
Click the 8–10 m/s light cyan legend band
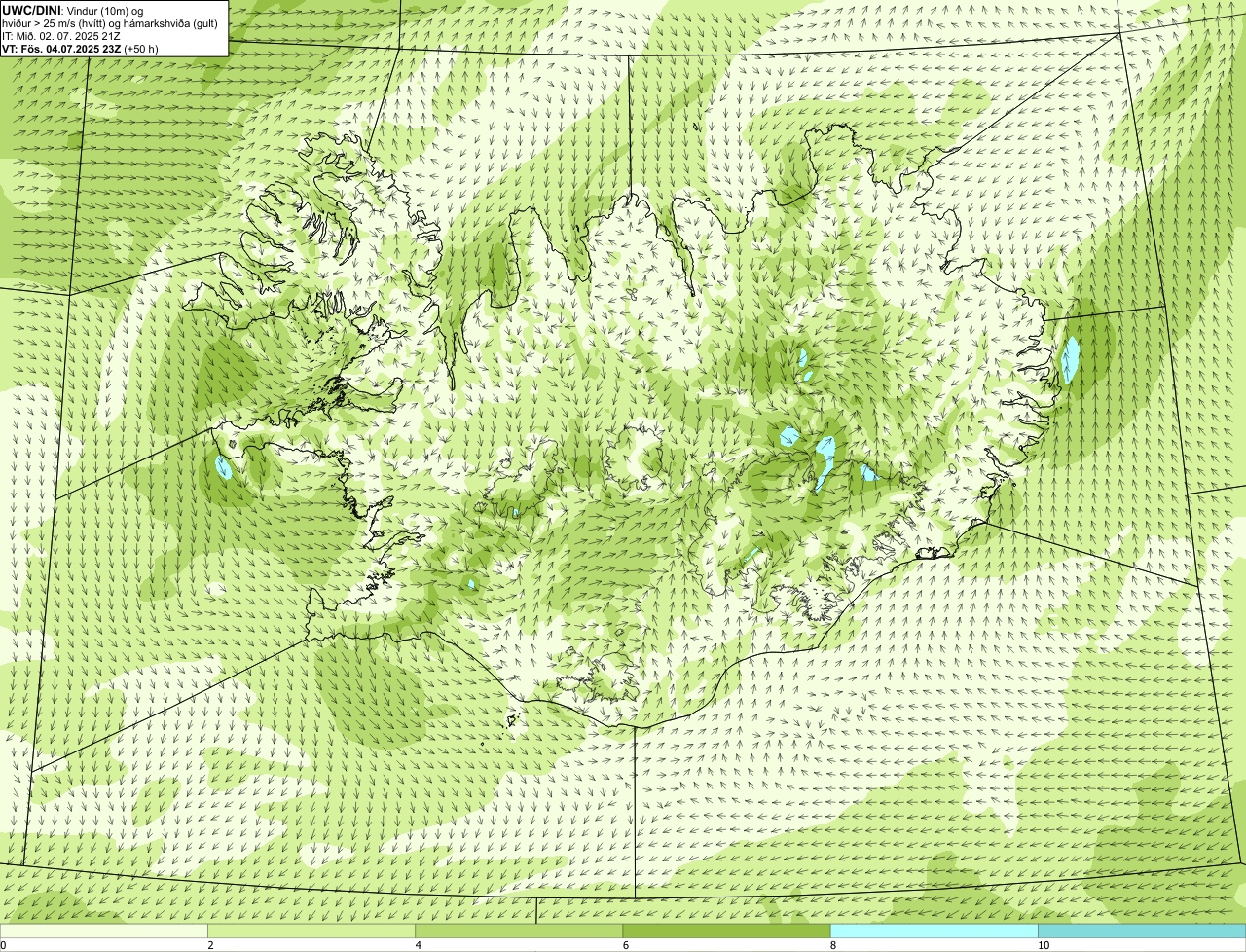[934, 931]
